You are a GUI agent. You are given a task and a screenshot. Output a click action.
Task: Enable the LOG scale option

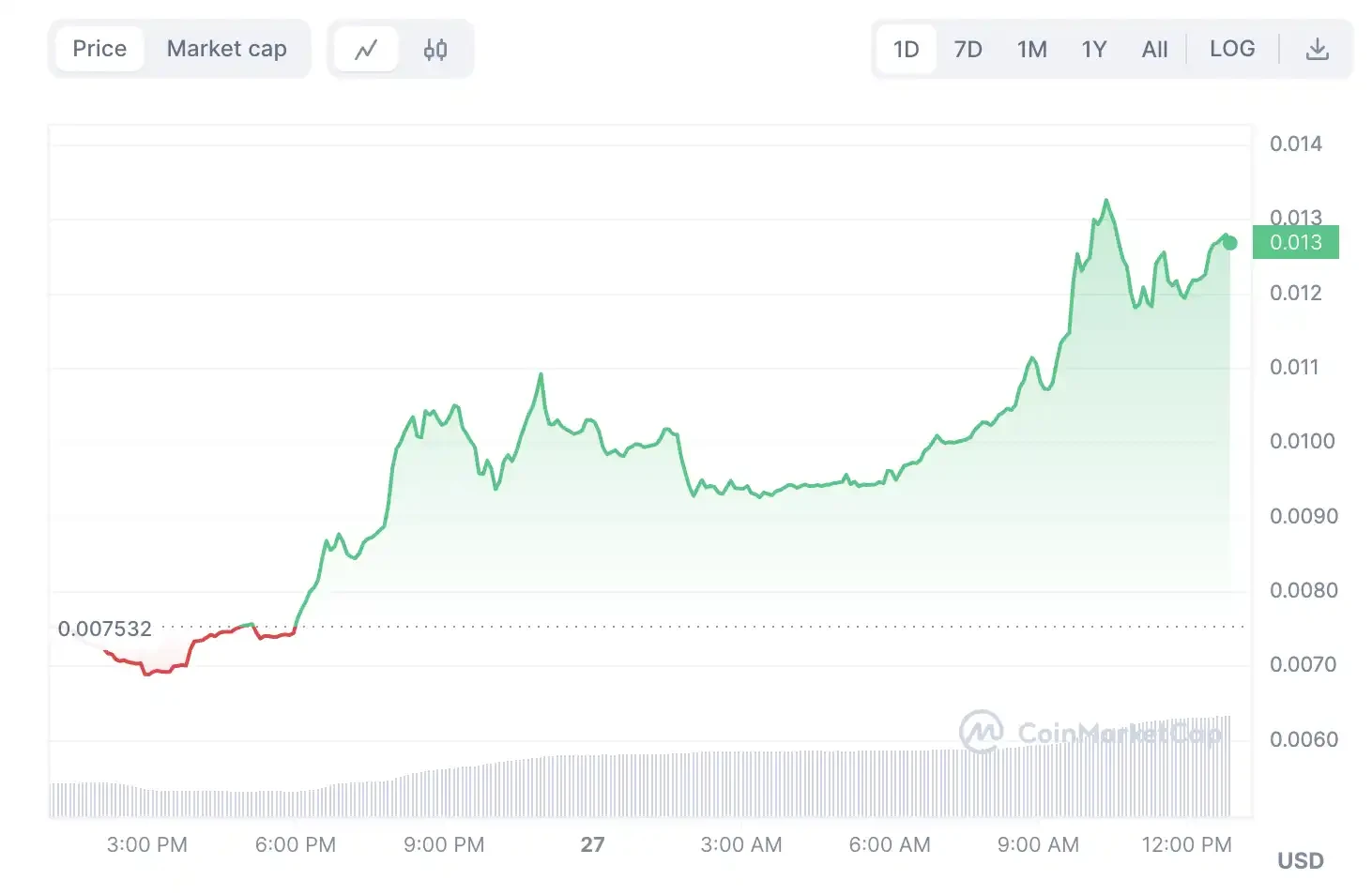tap(1232, 49)
